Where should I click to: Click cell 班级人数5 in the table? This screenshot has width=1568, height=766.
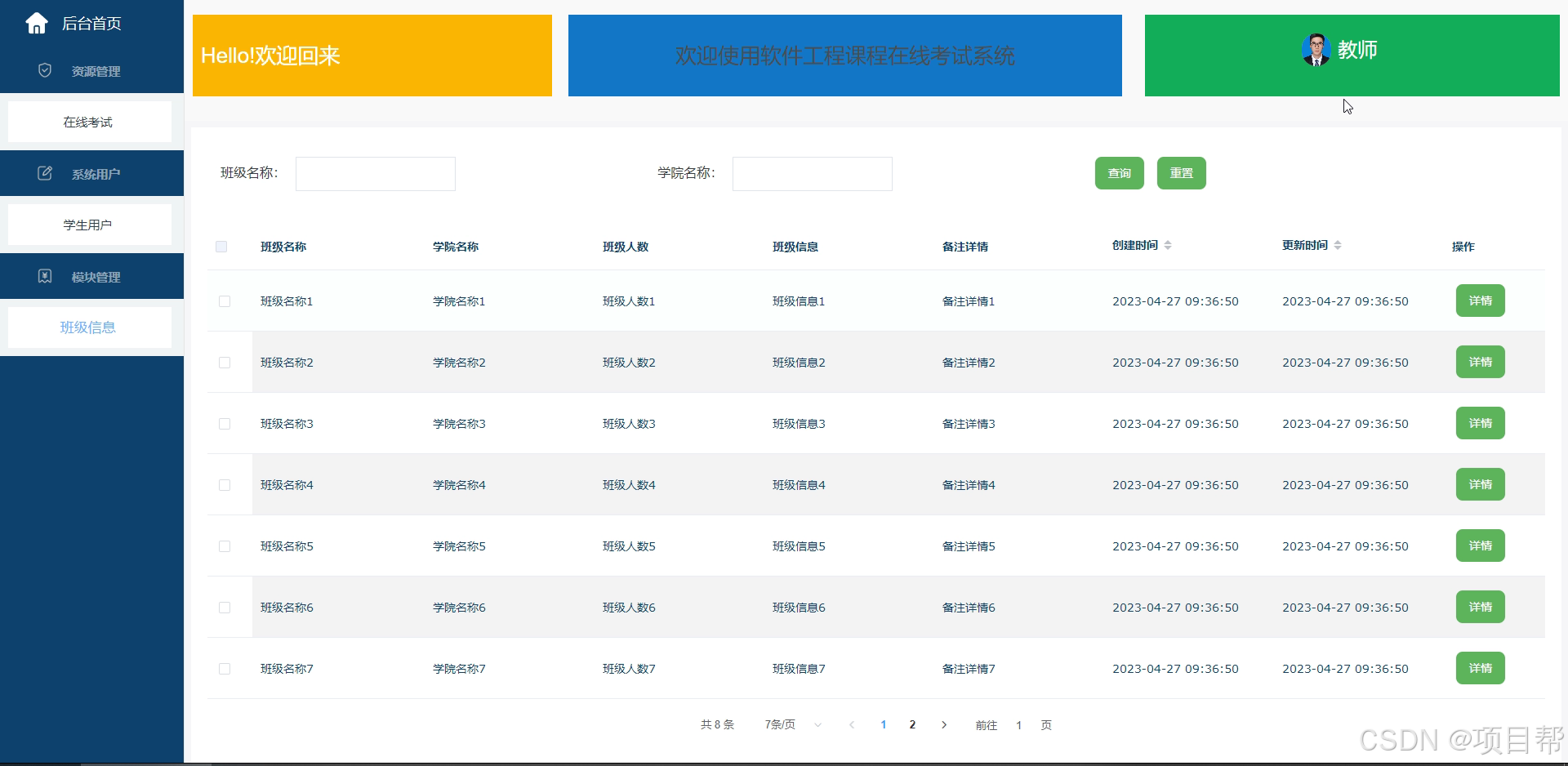pos(629,546)
